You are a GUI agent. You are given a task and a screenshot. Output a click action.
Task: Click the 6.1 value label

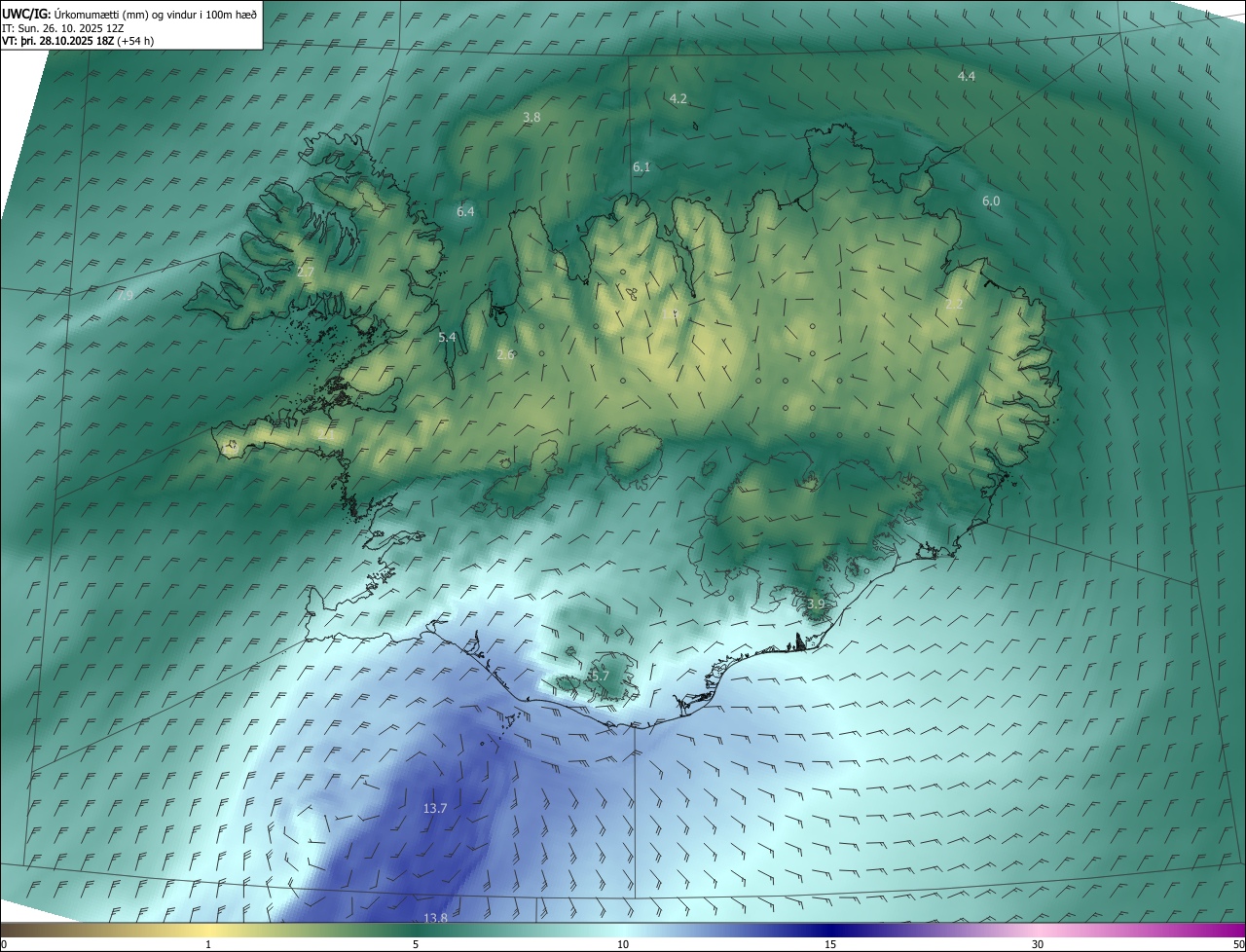[x=641, y=167]
